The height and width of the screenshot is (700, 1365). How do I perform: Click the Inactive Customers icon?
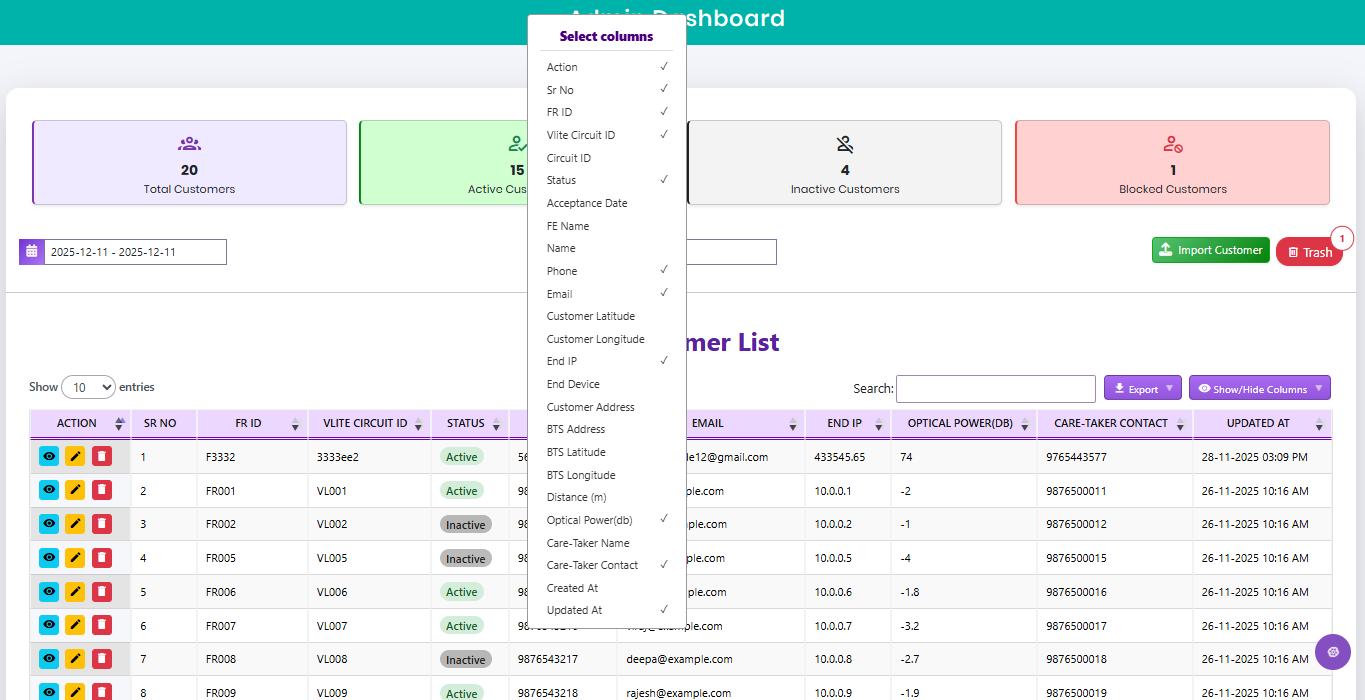845,144
